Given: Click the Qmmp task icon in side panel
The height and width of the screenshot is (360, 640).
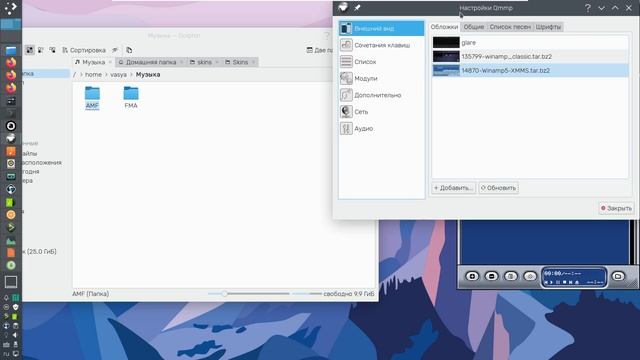Looking at the screenshot, I should [x=11, y=138].
